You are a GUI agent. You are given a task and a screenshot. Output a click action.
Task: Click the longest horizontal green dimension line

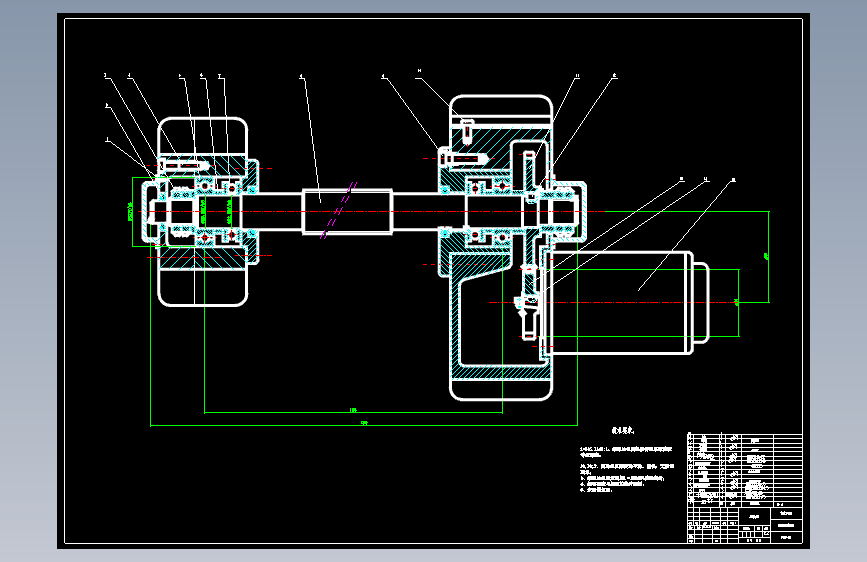click(x=364, y=425)
